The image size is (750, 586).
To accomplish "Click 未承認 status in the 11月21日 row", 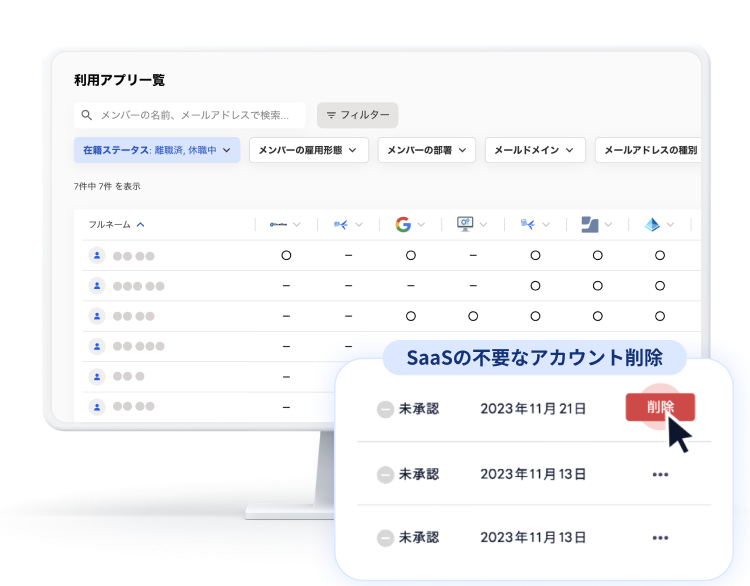I will coord(419,409).
